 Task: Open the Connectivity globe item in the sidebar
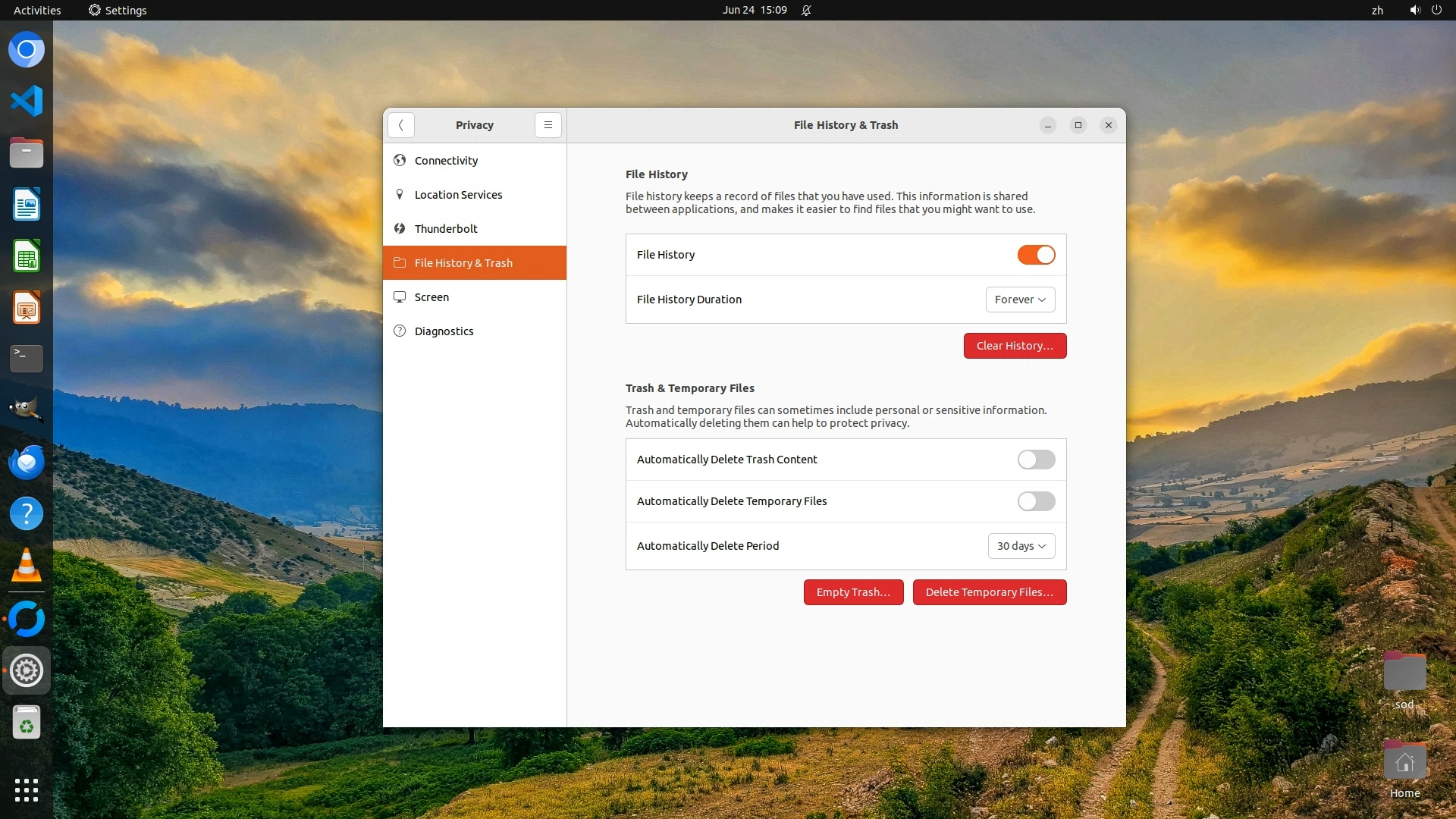446,161
